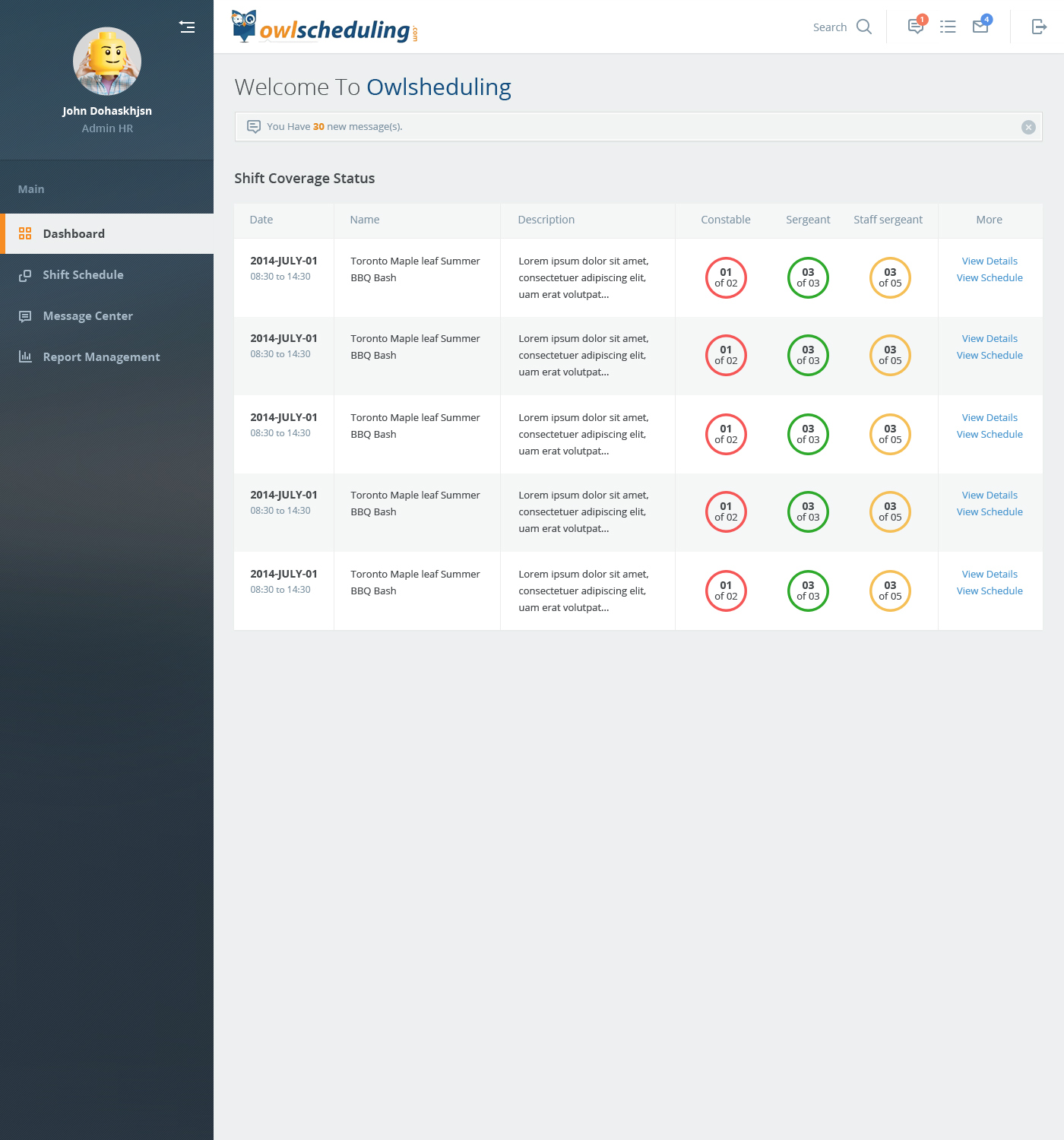
Task: Click the Staff sergeant column header
Action: tap(888, 220)
